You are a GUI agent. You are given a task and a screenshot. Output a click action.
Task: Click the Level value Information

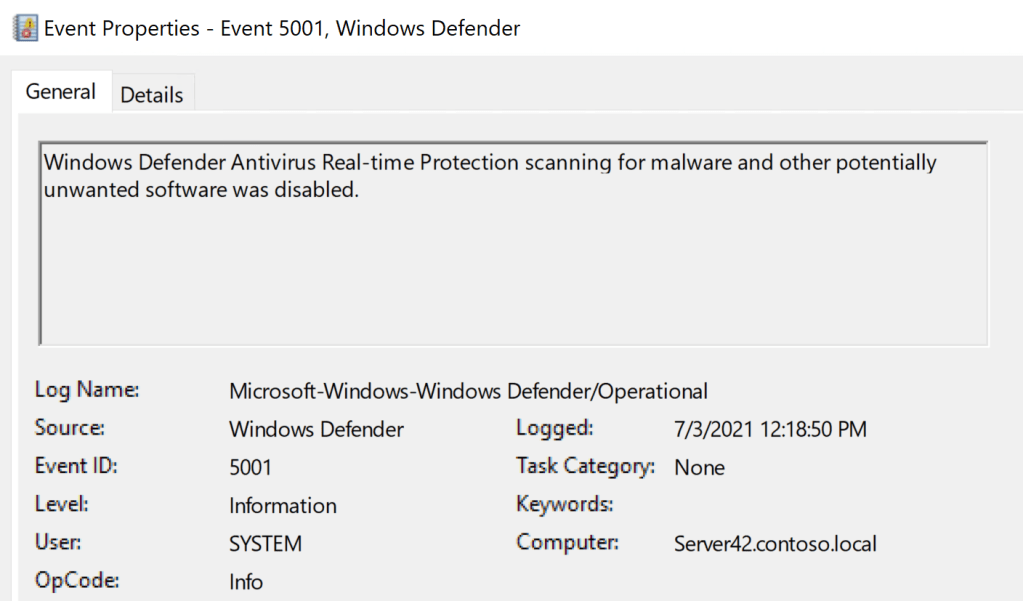click(283, 506)
